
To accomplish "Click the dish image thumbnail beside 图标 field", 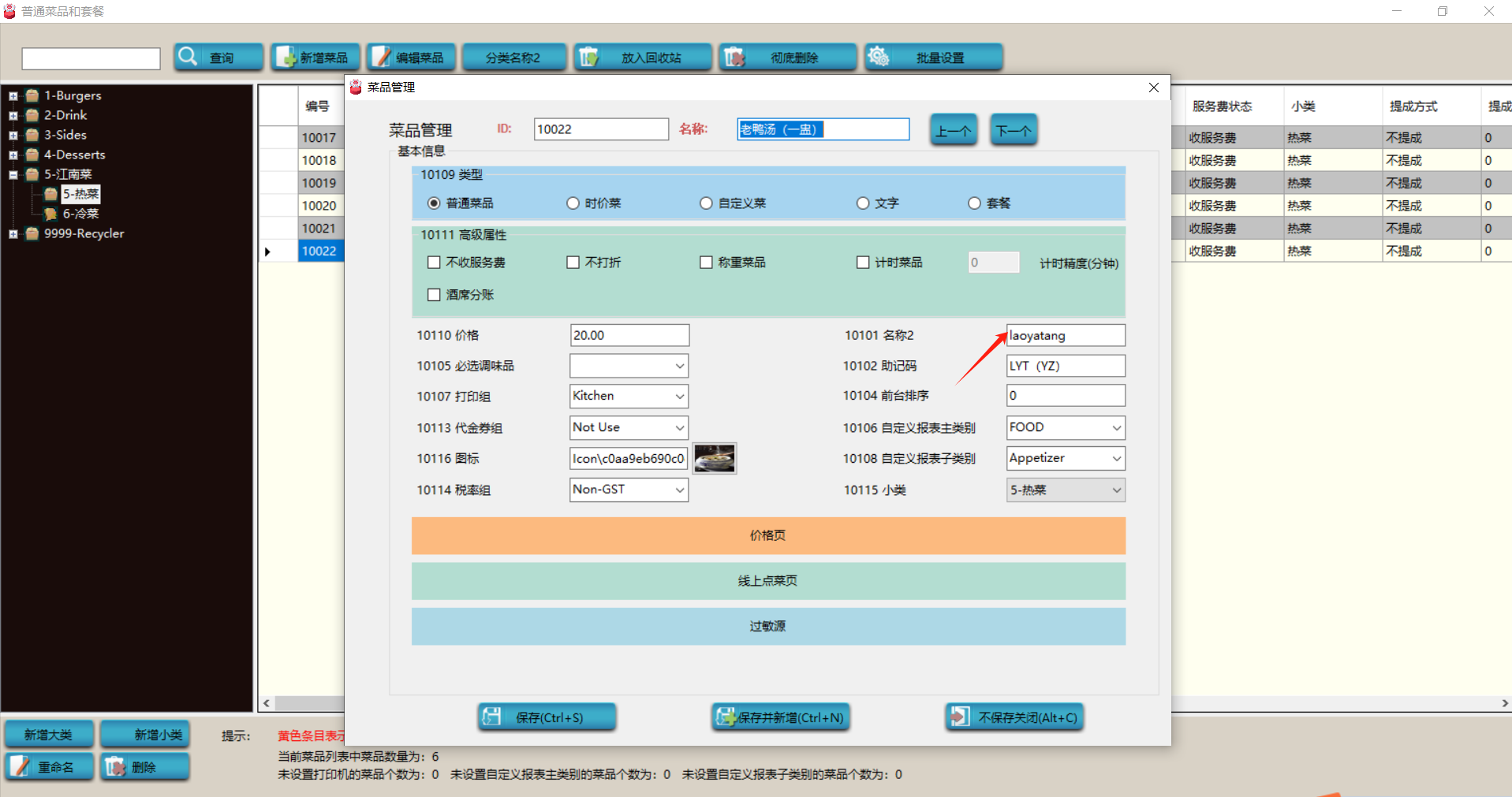I will (715, 458).
